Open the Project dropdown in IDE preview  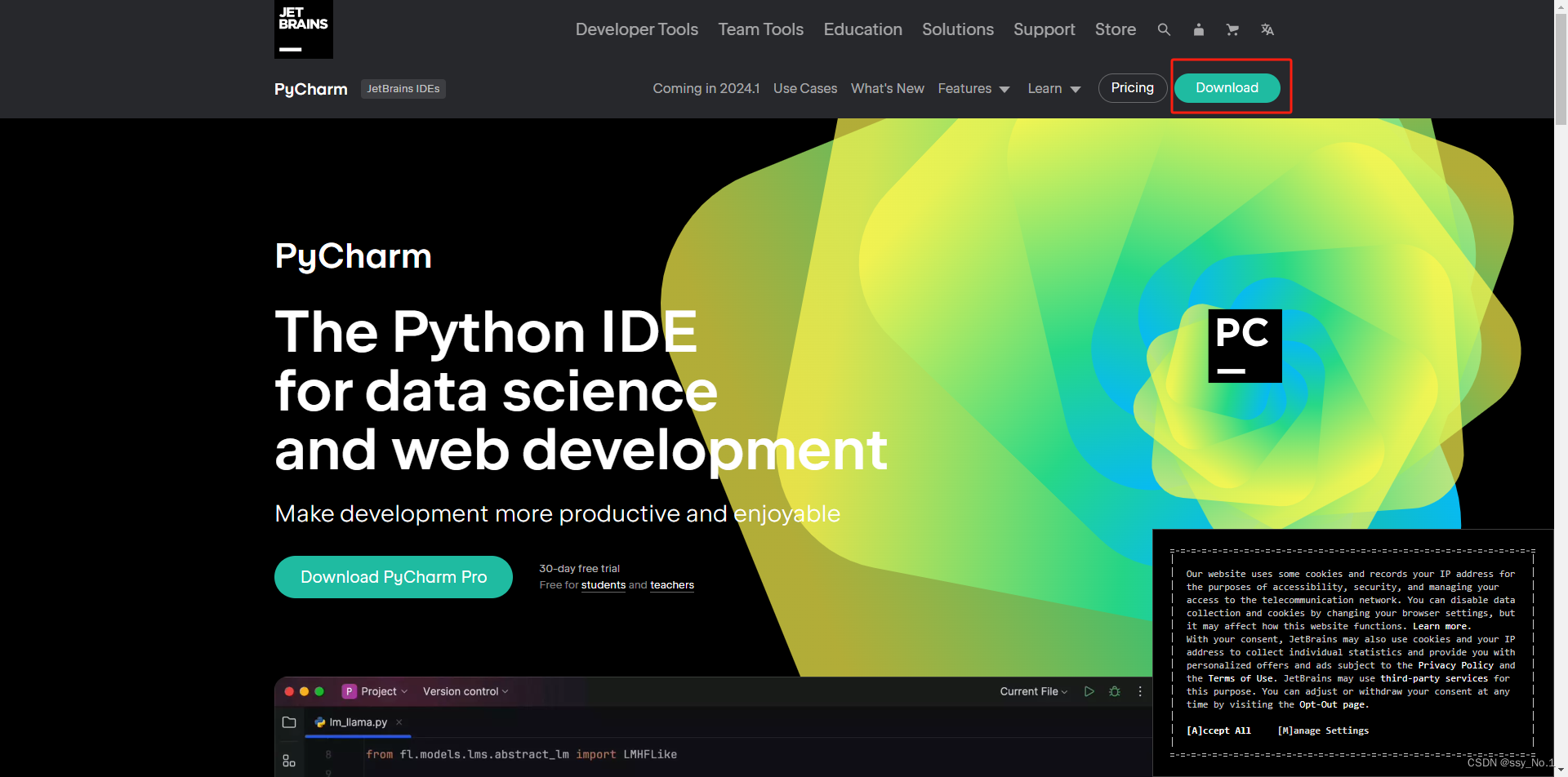[384, 691]
